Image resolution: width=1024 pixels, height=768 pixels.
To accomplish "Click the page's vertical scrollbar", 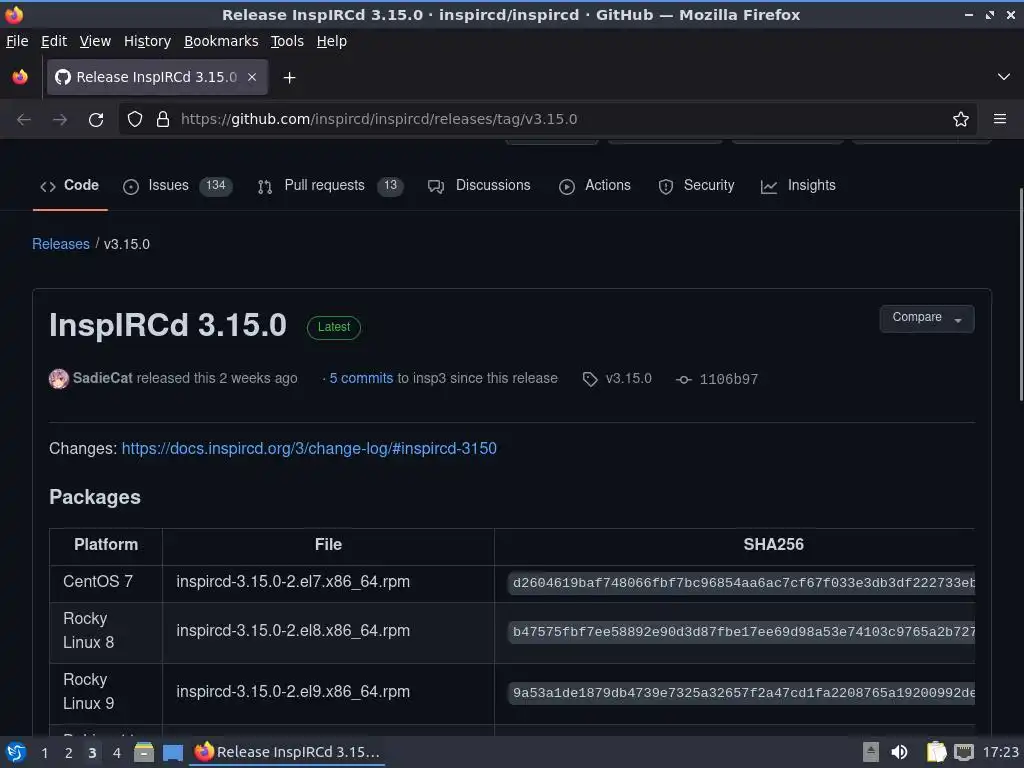I will click(x=1021, y=294).
